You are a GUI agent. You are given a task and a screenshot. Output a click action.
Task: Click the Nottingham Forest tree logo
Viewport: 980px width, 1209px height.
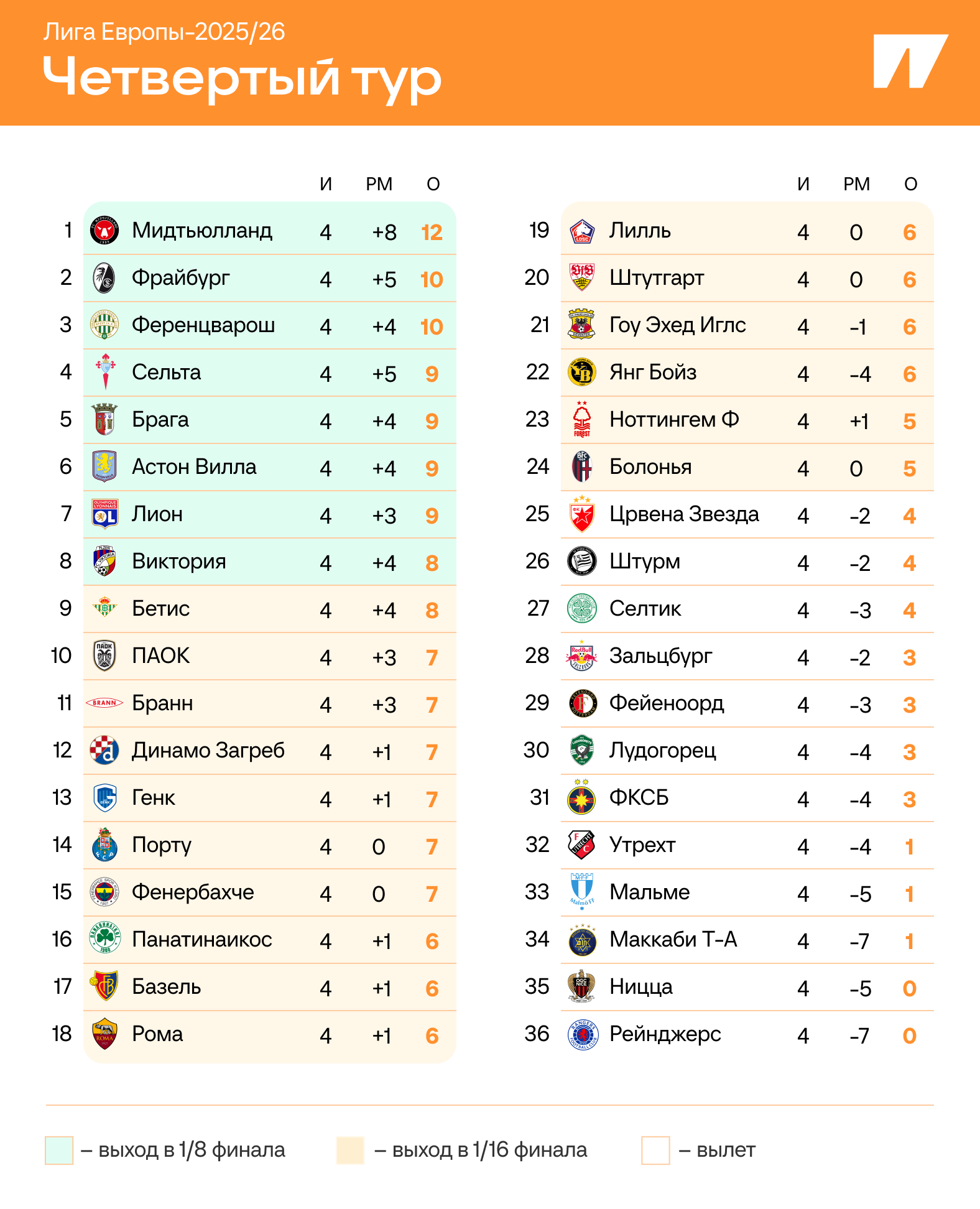(x=582, y=420)
